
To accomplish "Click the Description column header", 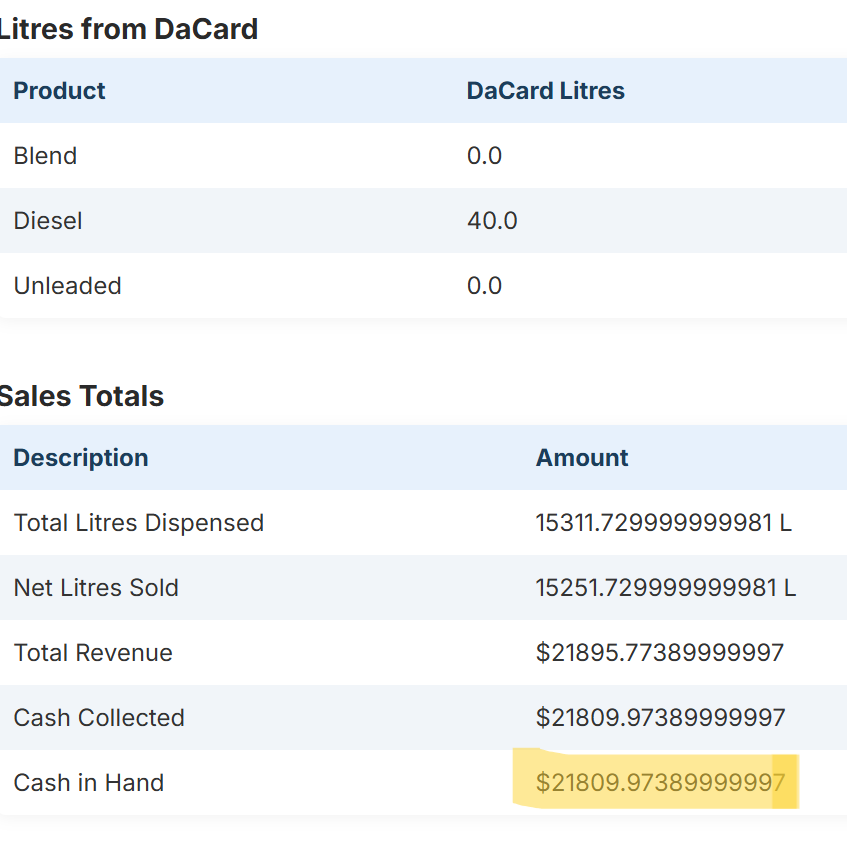I will point(80,458).
